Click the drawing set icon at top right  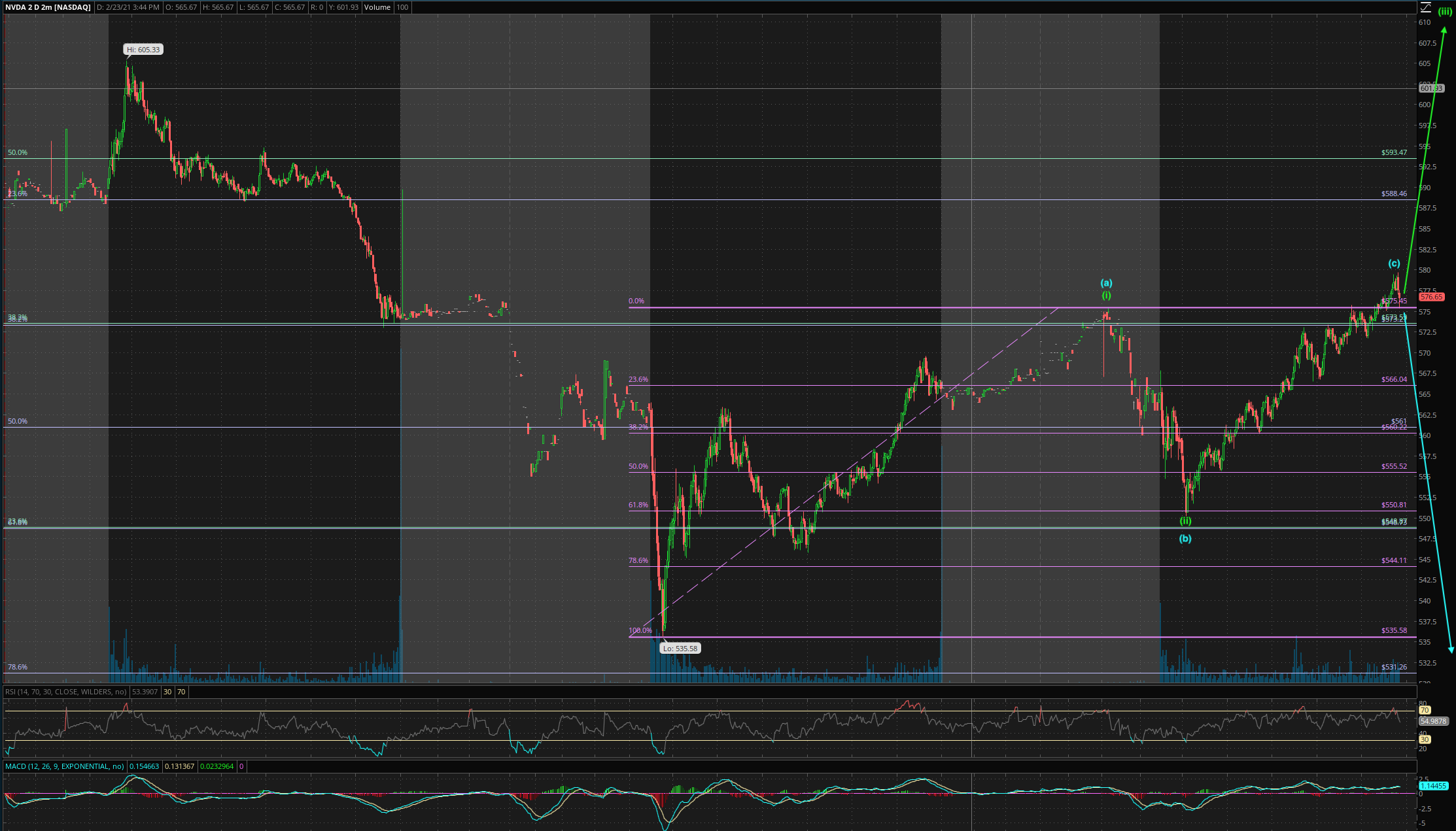(x=1426, y=7)
